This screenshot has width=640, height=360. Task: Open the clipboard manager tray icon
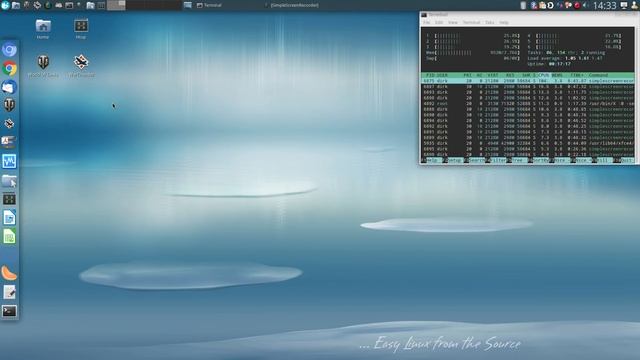[x=542, y=5]
